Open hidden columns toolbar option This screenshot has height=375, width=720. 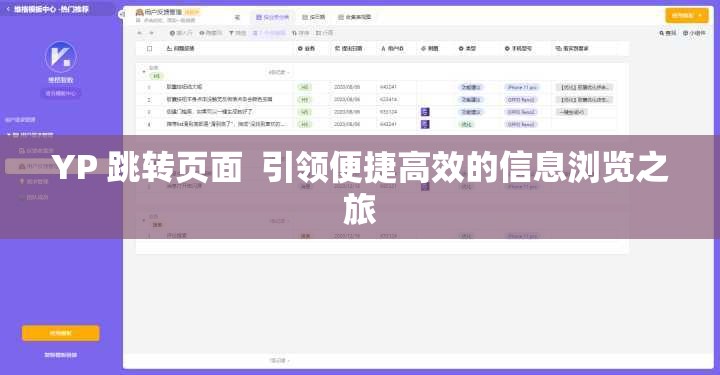[x=210, y=33]
